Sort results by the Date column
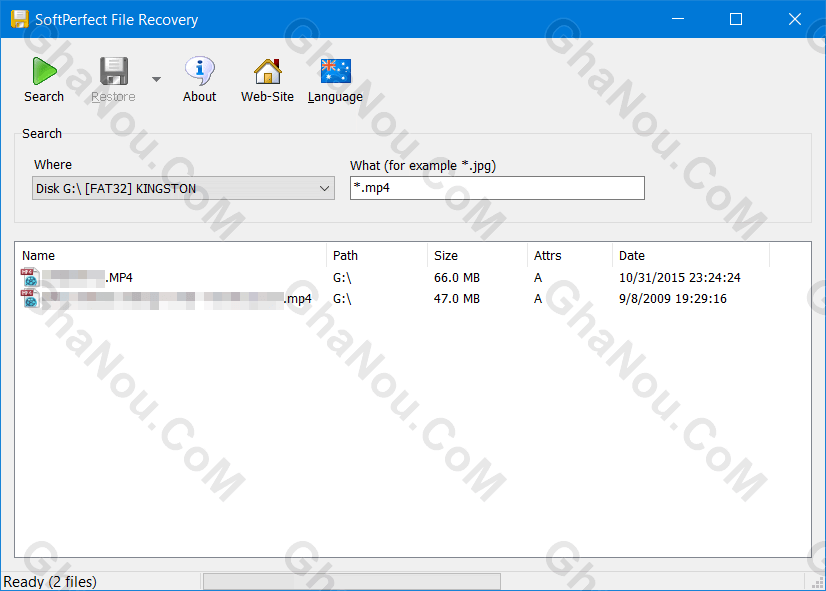This screenshot has height=591, width=826. click(691, 255)
